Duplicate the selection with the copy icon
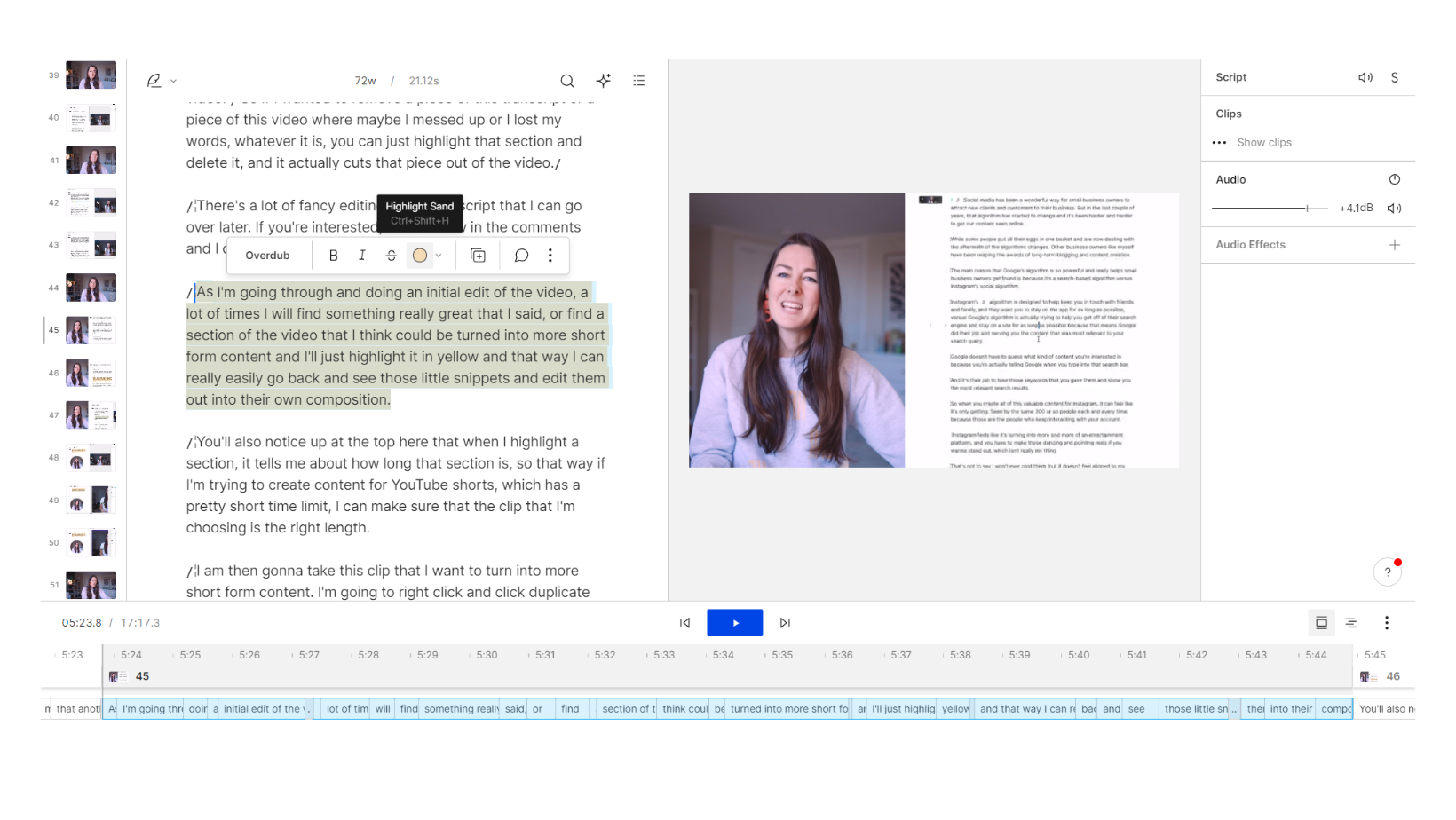The width and height of the screenshot is (1456, 820). [x=478, y=255]
